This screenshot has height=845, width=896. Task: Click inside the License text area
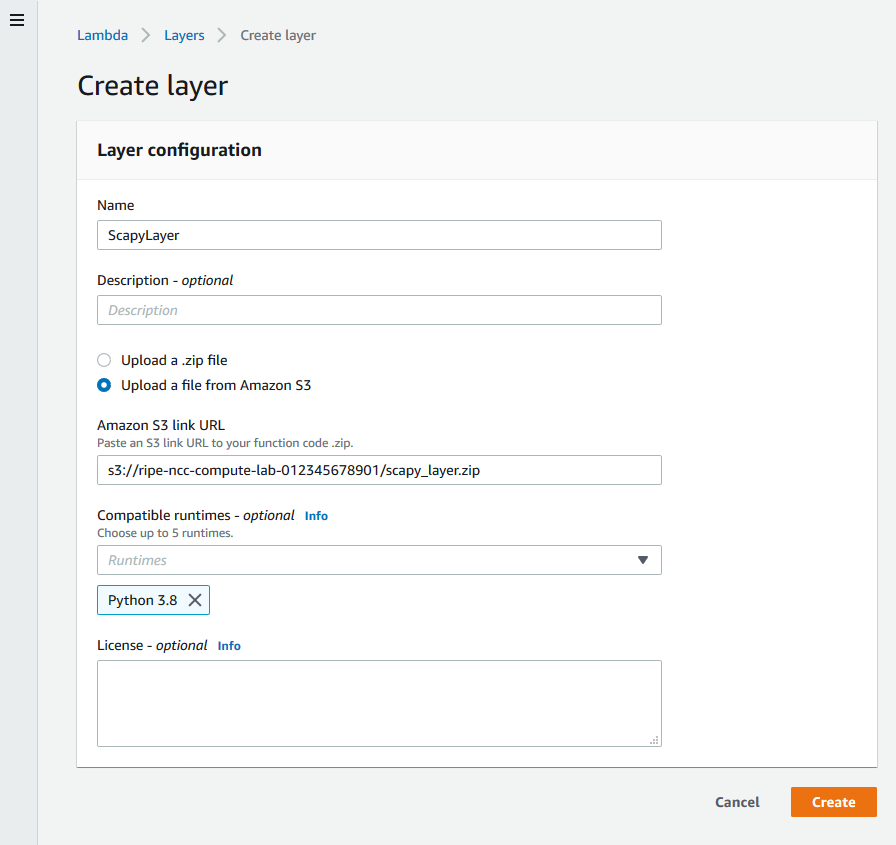pyautogui.click(x=379, y=703)
